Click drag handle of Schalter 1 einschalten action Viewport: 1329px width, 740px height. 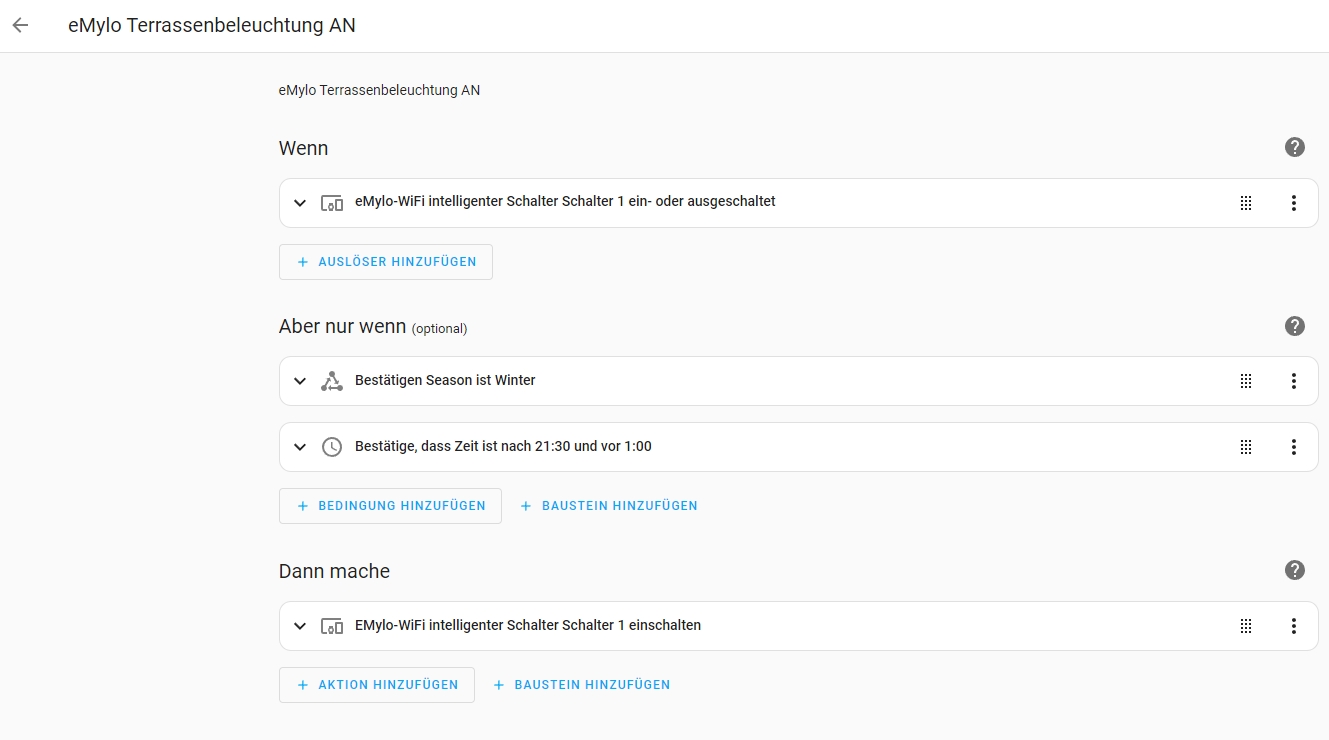pos(1246,626)
